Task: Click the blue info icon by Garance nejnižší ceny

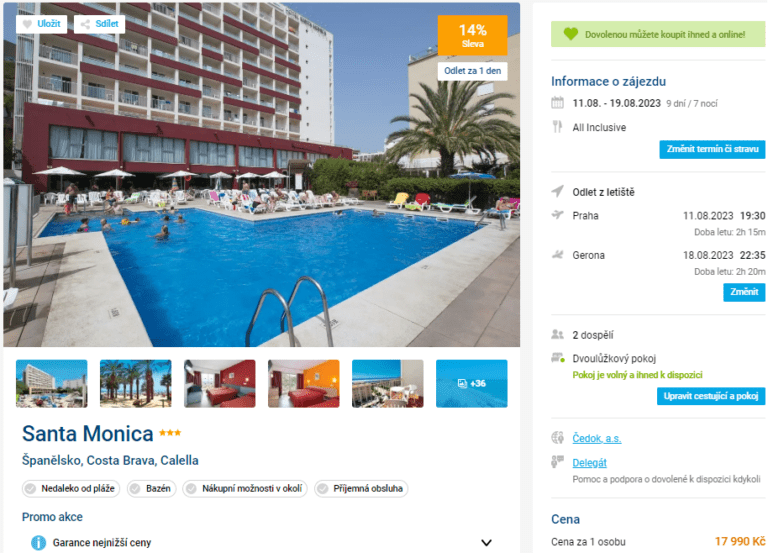Action: point(39,543)
